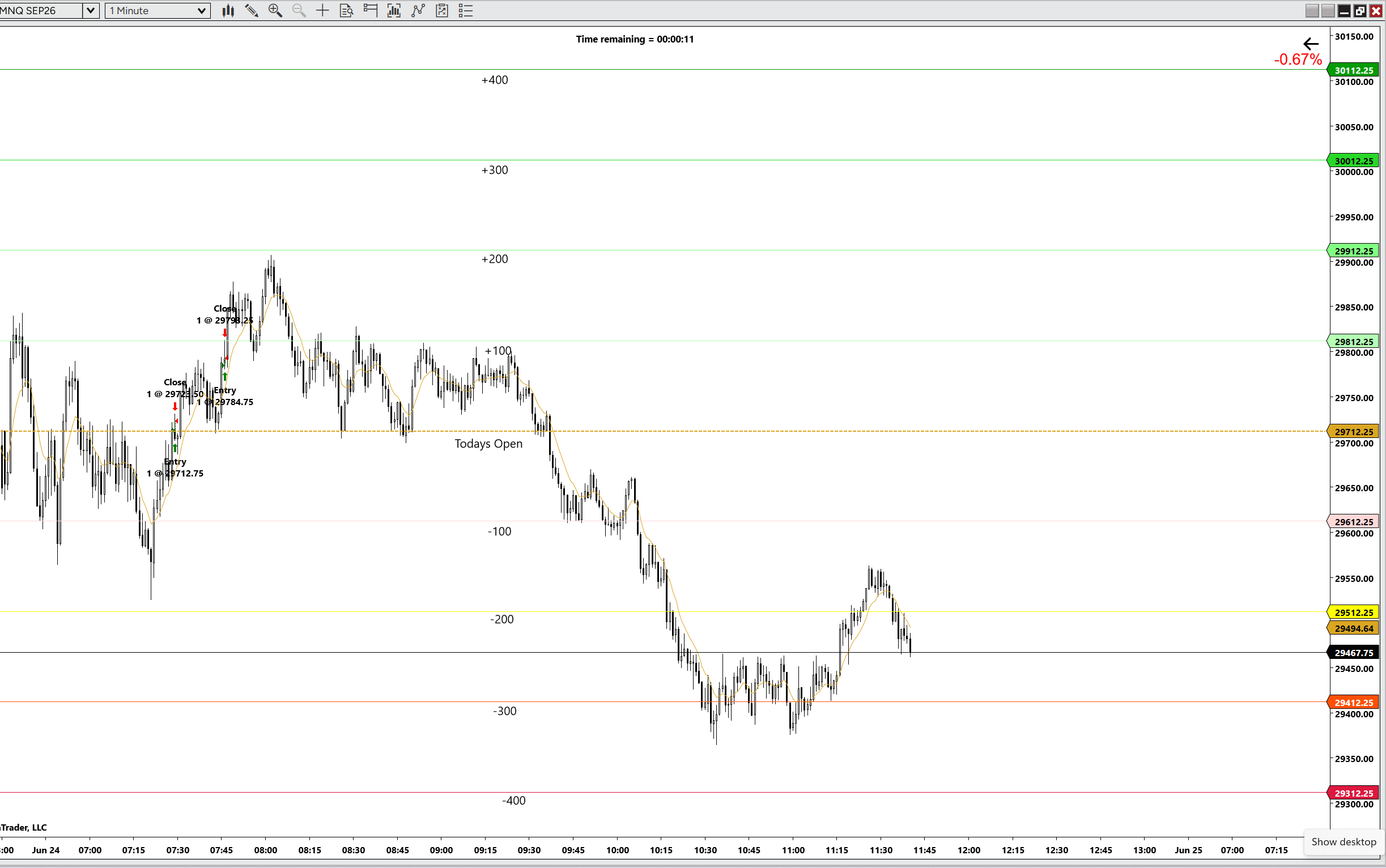Expand the MNQ SEP26 instrument dropdown arrow
This screenshot has height=868, width=1386.
[91, 10]
